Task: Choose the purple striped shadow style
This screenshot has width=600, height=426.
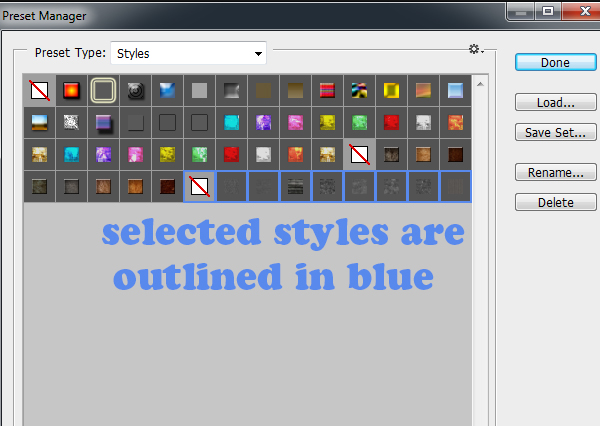Action: [x=103, y=123]
